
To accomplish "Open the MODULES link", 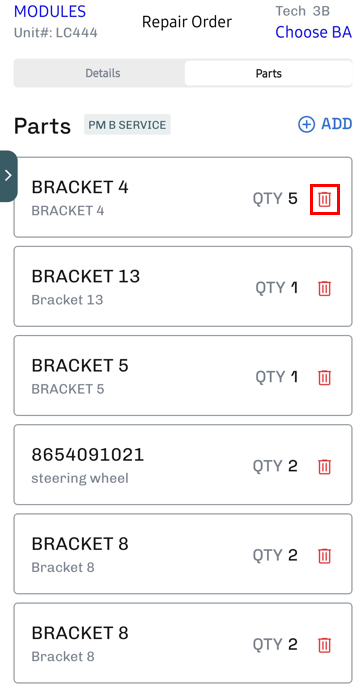I will point(50,11).
